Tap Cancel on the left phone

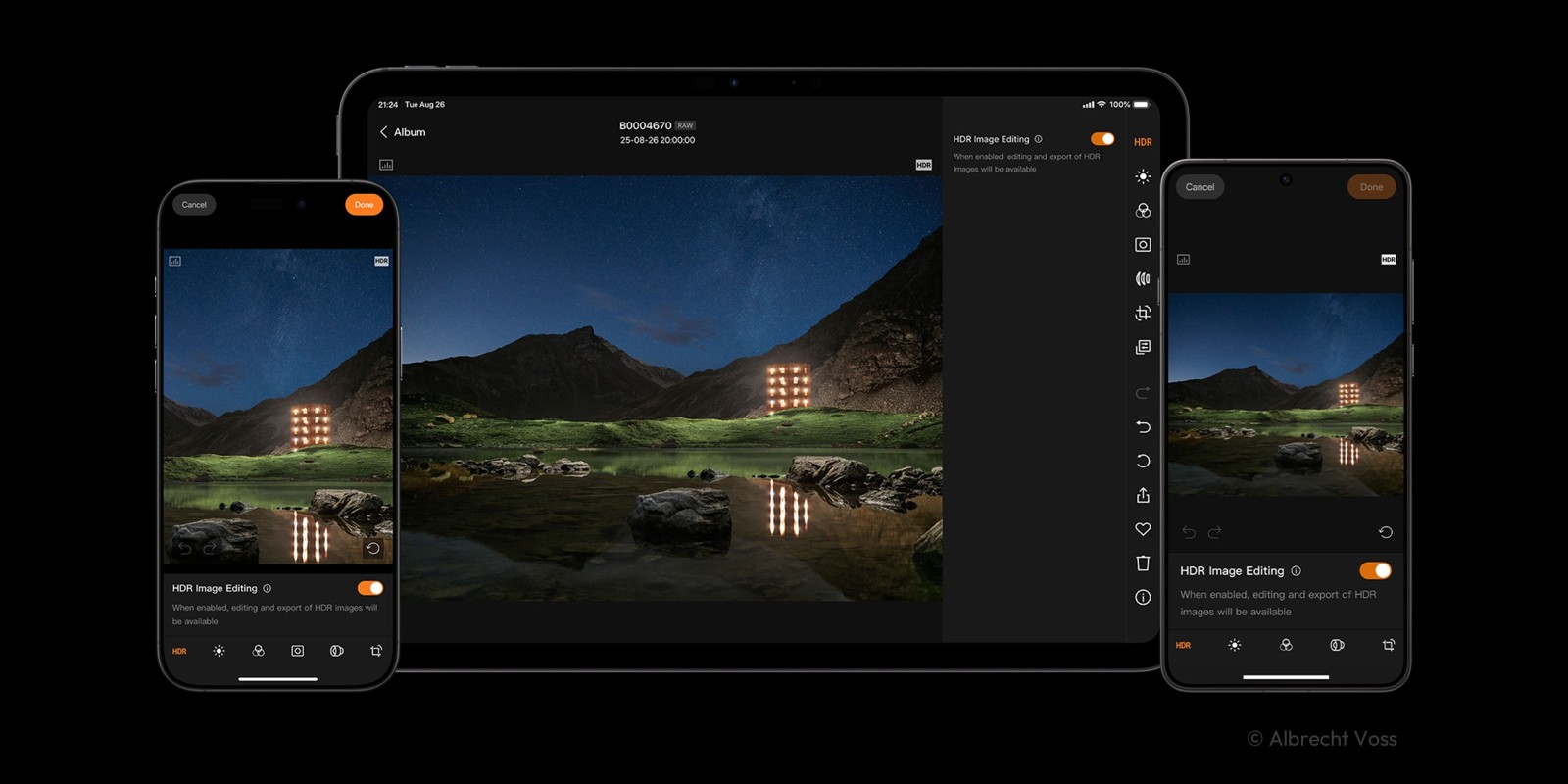(194, 205)
